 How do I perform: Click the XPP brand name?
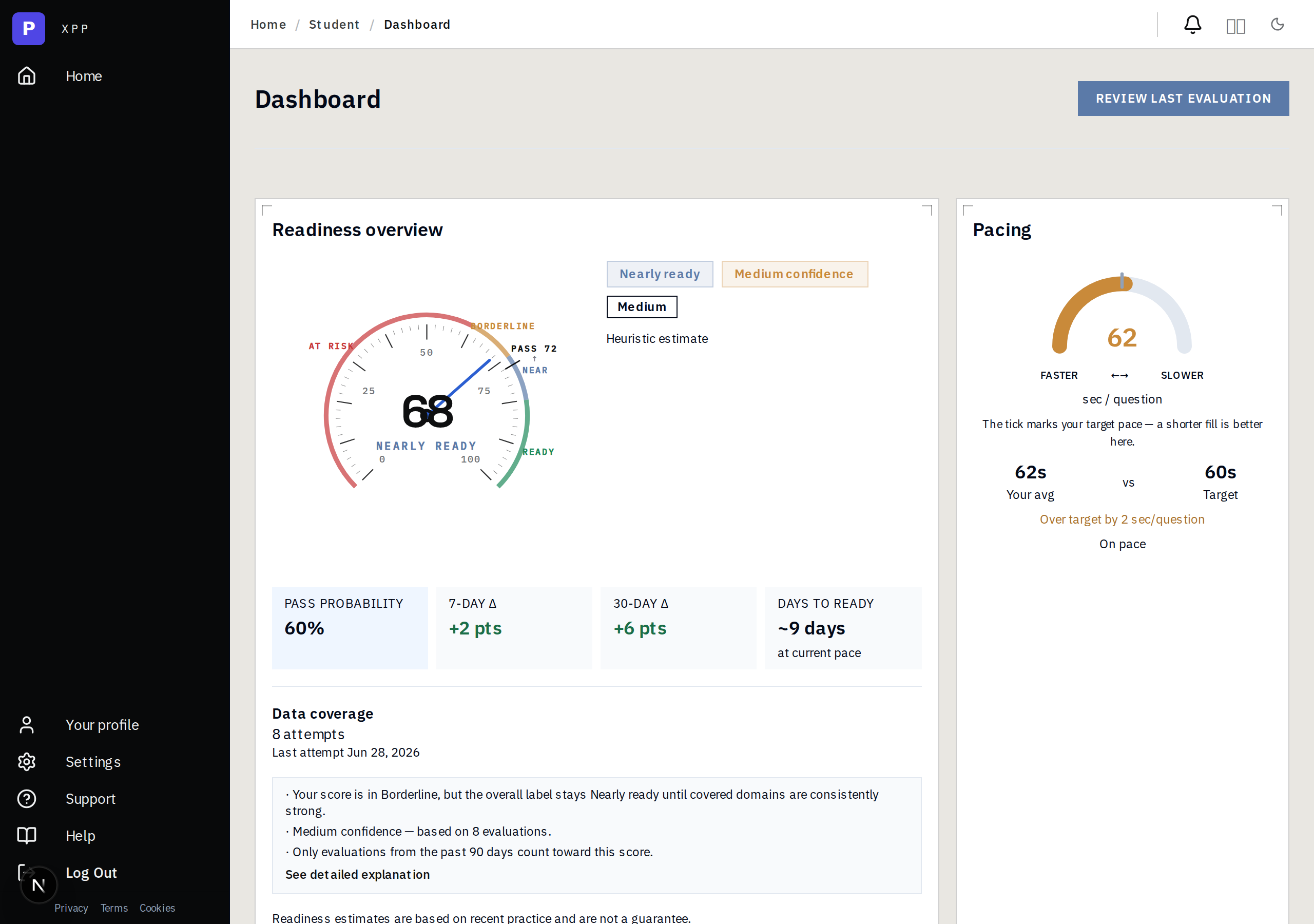(x=75, y=29)
